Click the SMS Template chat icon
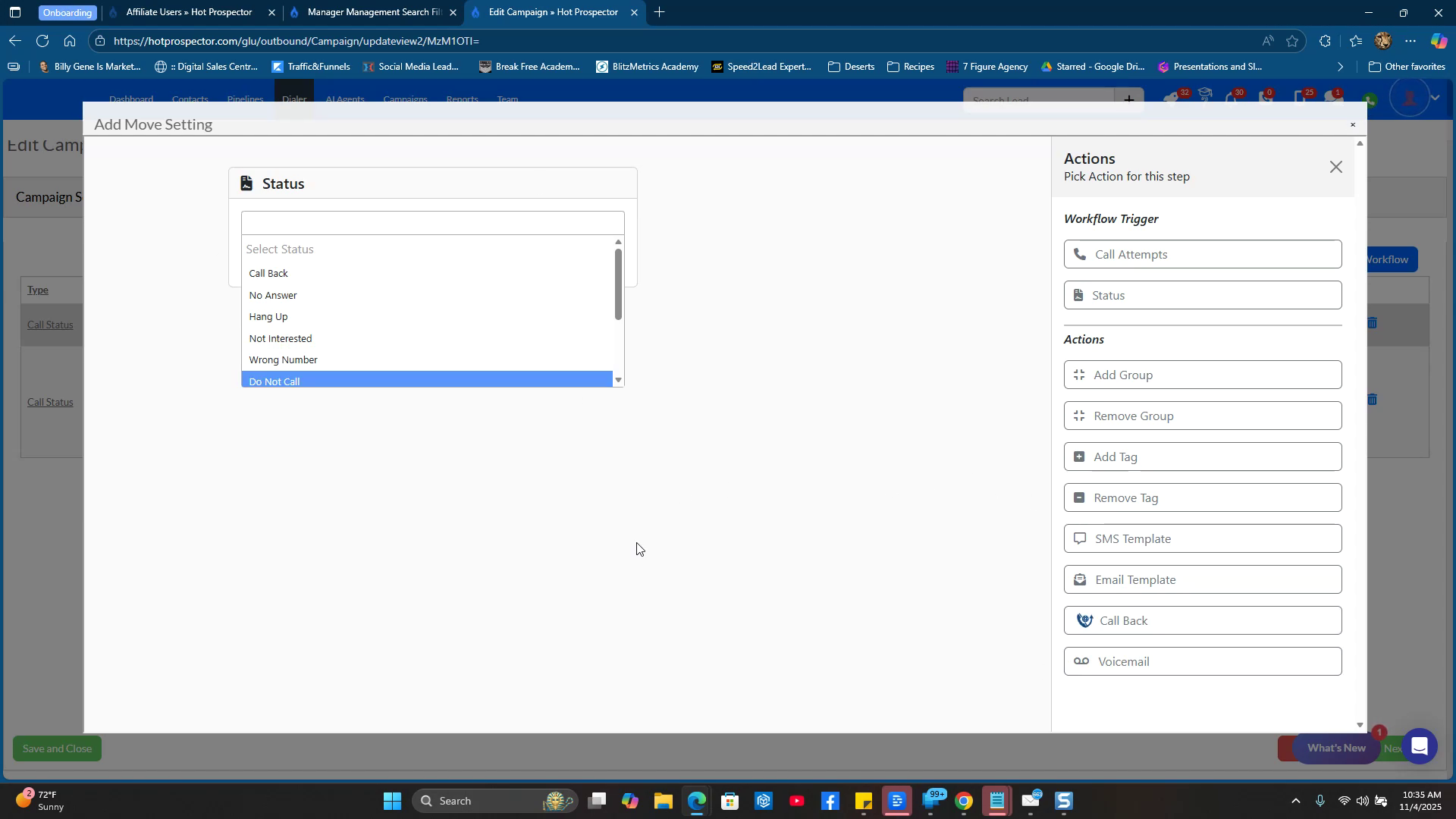The image size is (1456, 819). pos(1080,539)
